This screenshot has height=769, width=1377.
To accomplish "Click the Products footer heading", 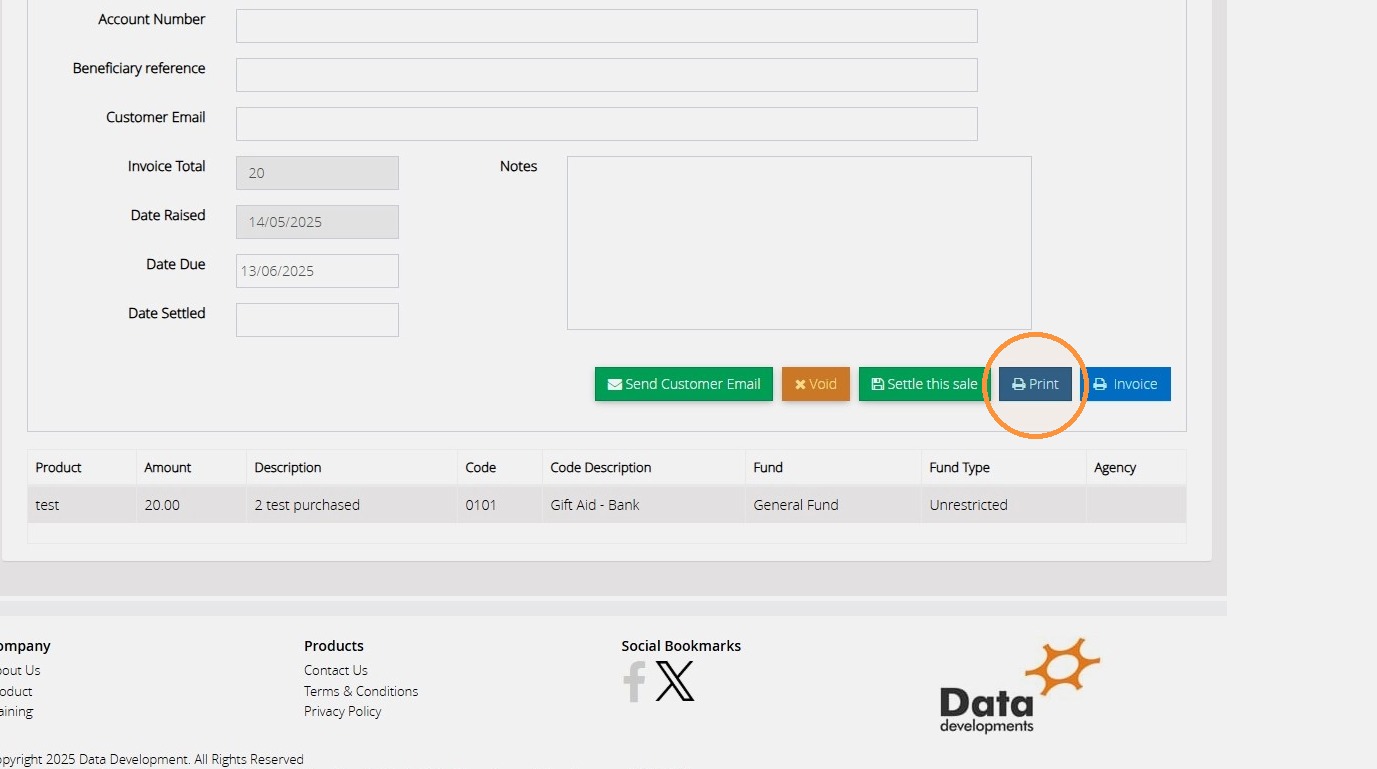I will (334, 646).
